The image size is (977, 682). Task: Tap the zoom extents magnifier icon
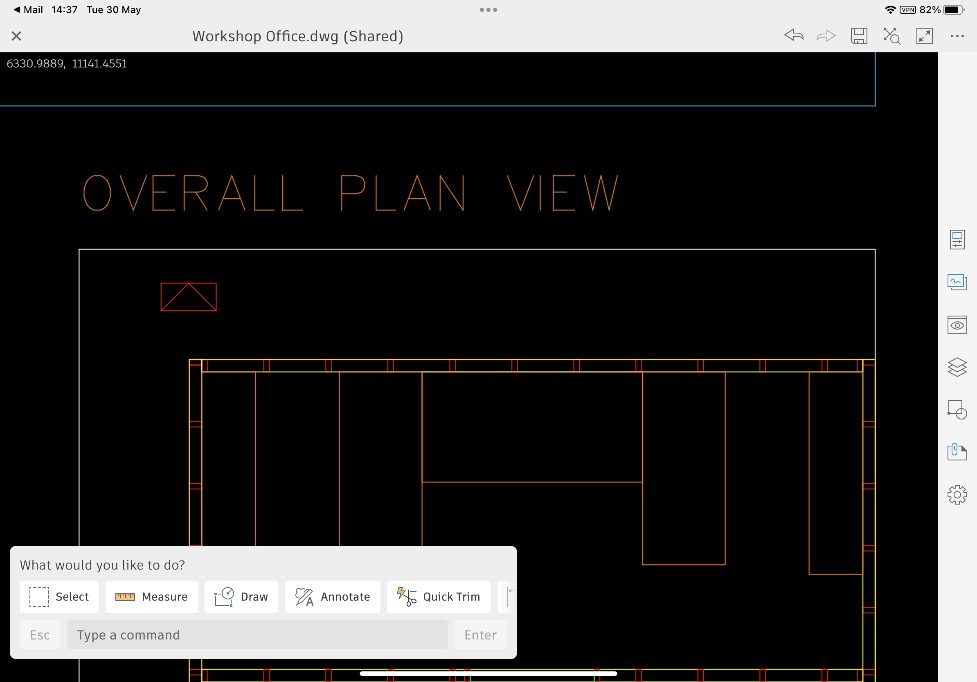[x=892, y=36]
